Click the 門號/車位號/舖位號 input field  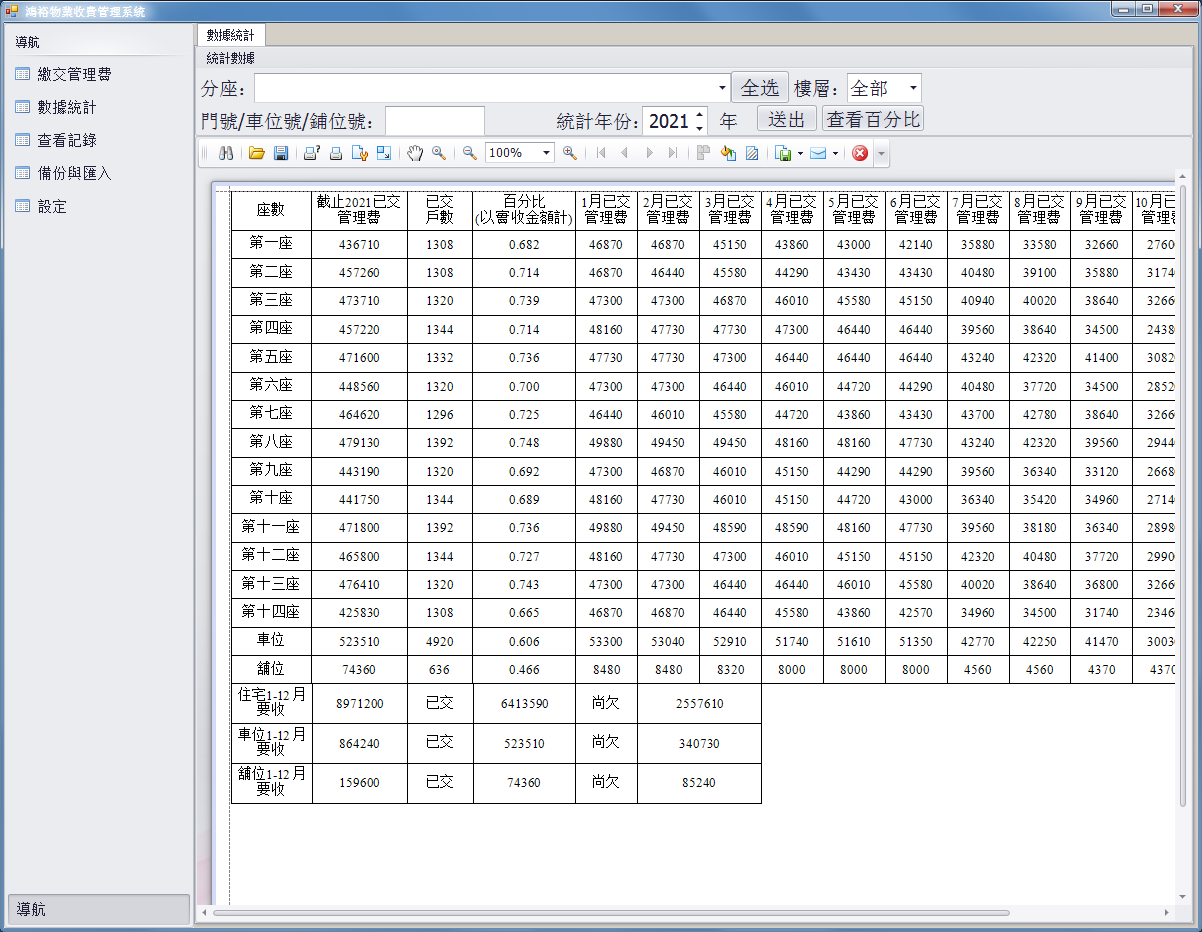click(435, 121)
